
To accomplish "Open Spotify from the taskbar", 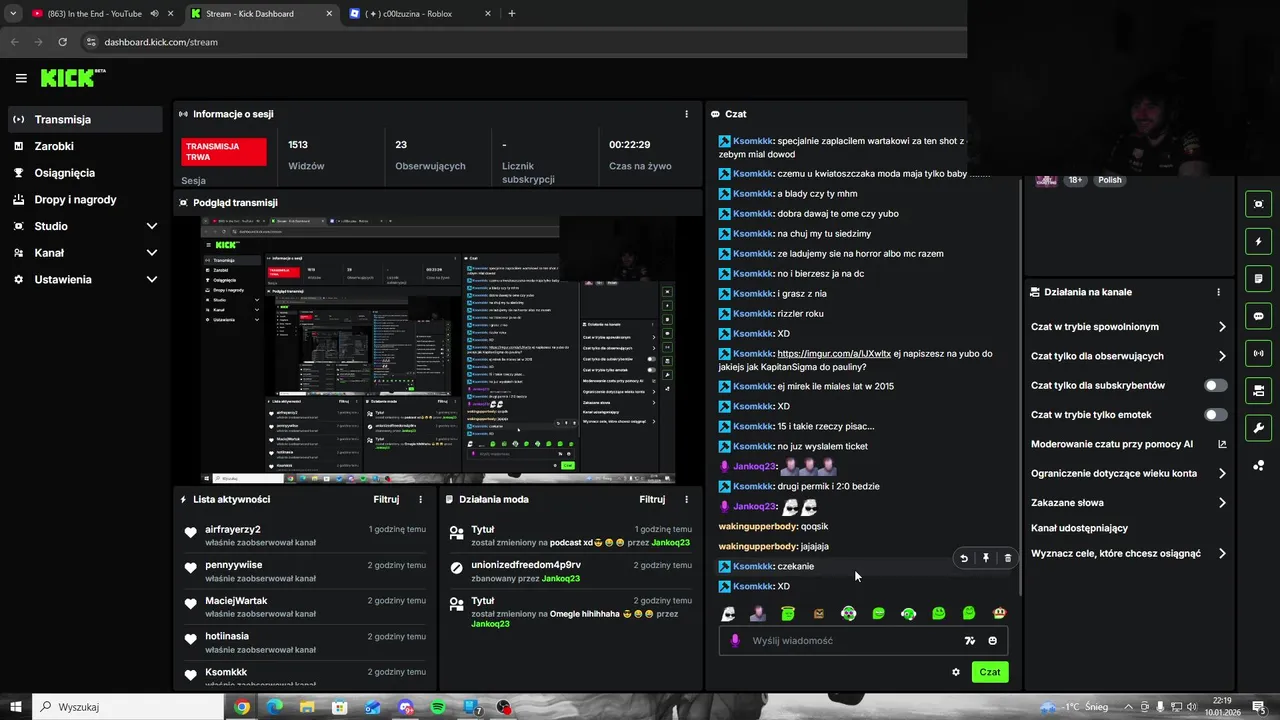I will click(438, 707).
